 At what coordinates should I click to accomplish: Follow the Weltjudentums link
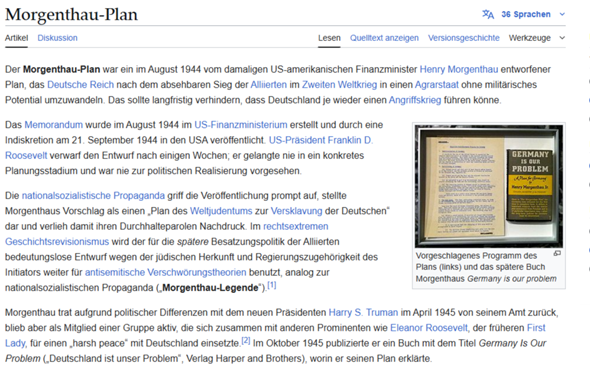pyautogui.click(x=221, y=211)
